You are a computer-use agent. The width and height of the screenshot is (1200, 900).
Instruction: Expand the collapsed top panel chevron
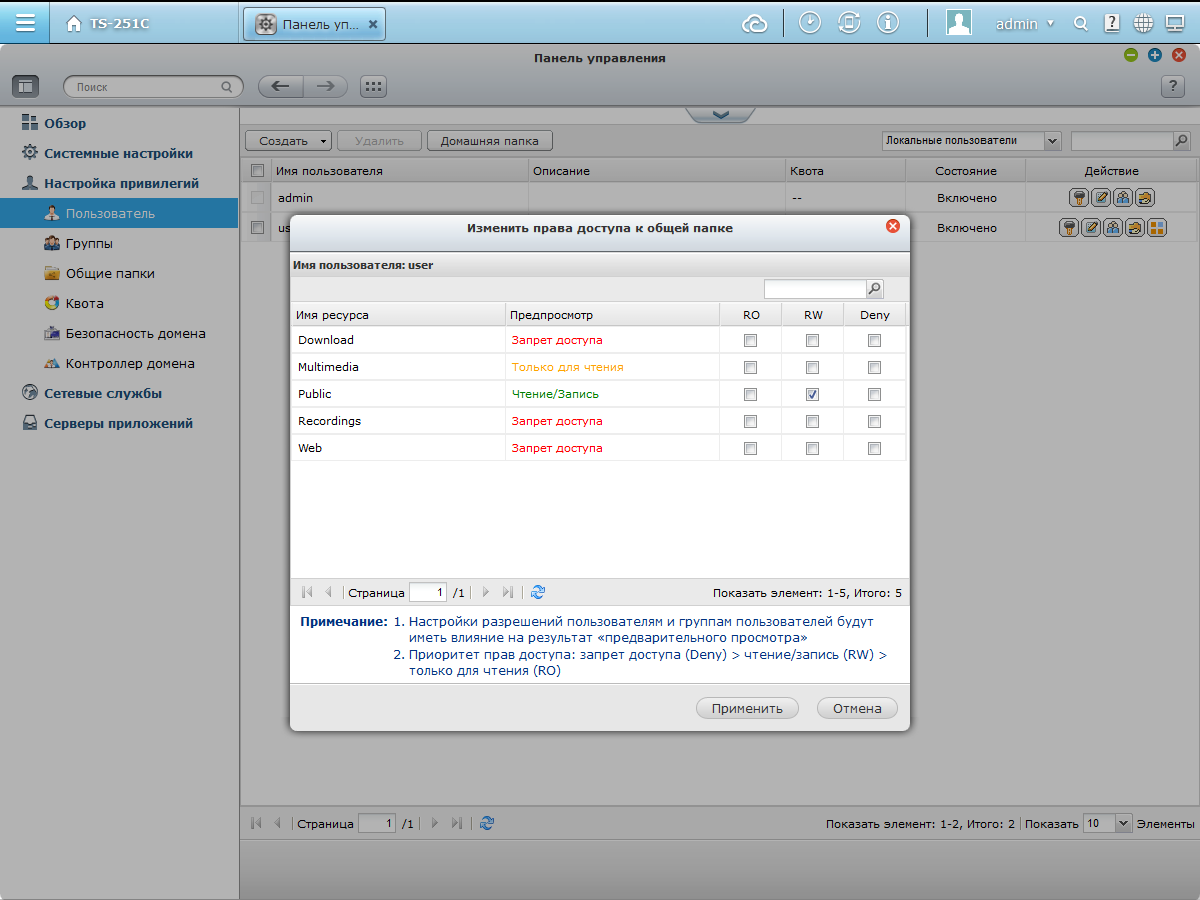pos(720,115)
